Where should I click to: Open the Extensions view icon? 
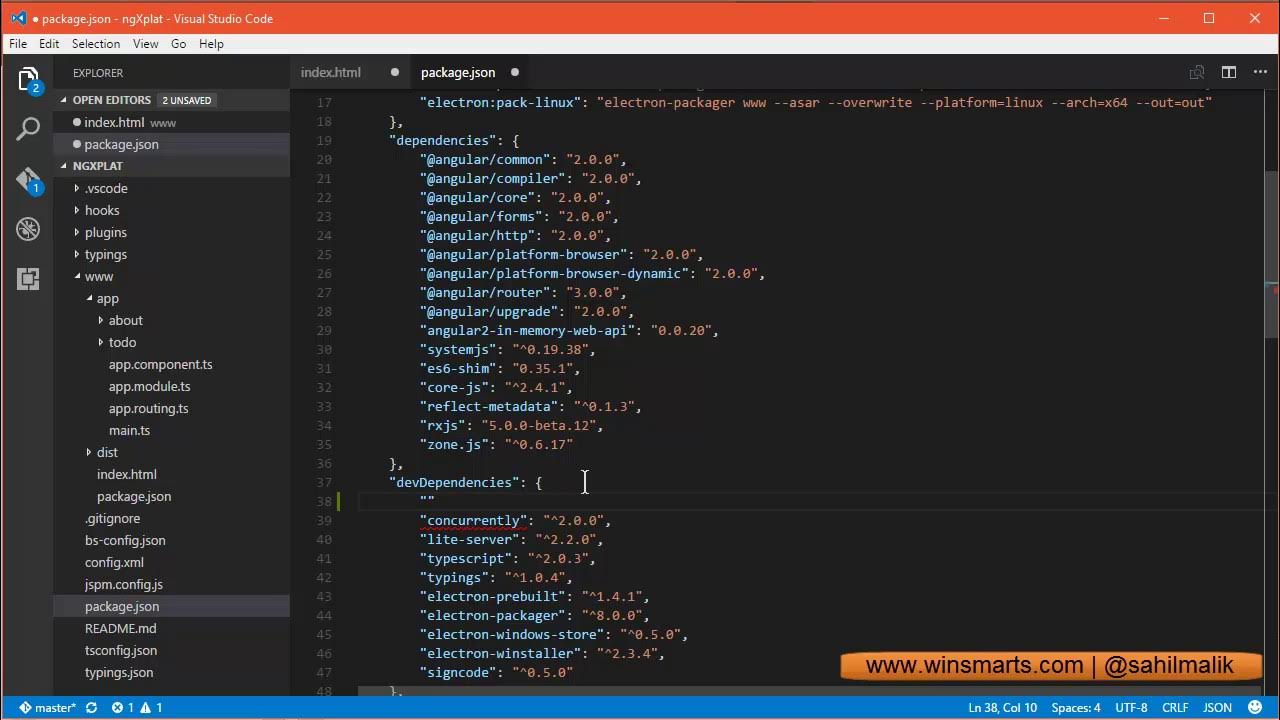[x=28, y=279]
